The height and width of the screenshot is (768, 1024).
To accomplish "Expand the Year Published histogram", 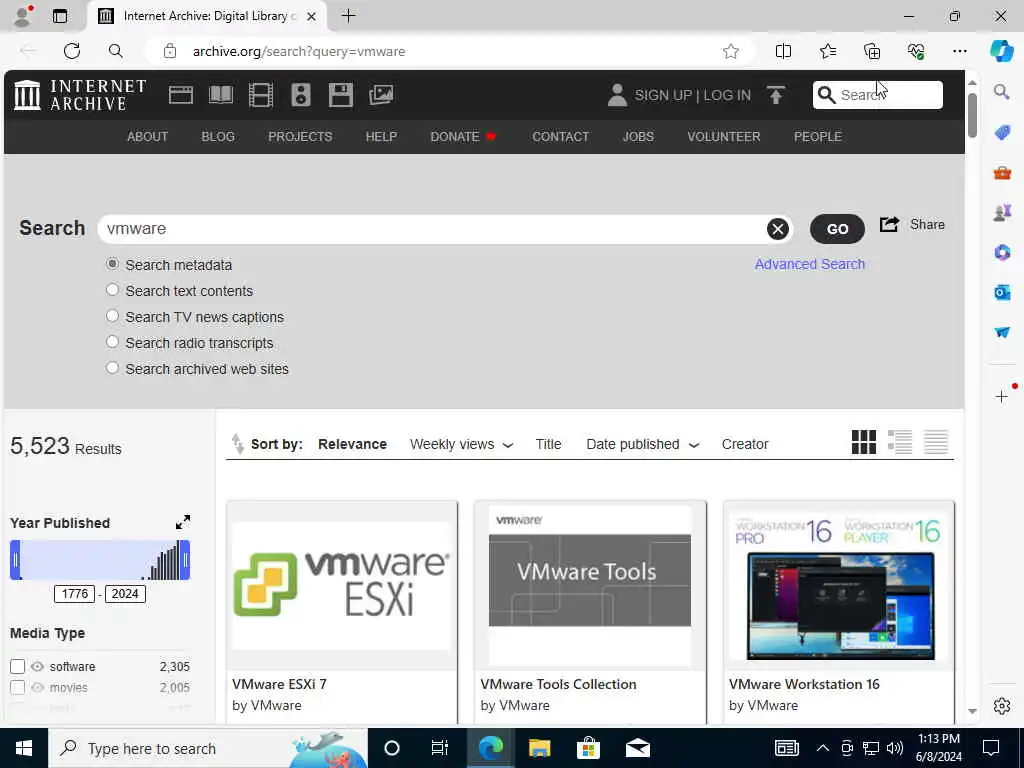I will point(183,522).
